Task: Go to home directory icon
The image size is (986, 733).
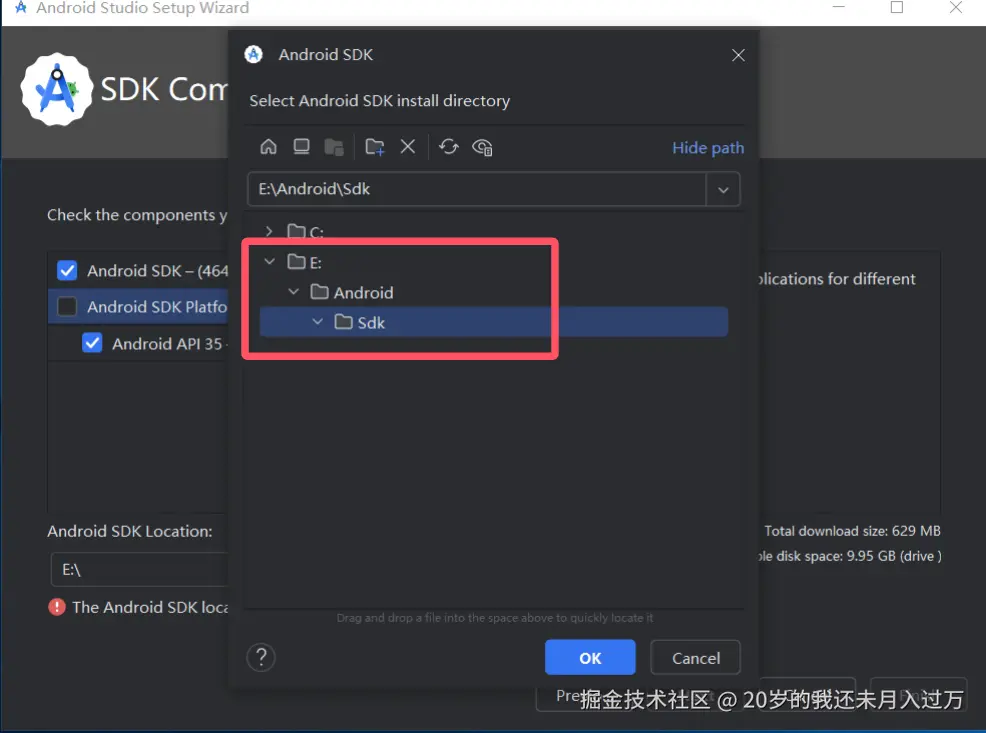Action: point(269,147)
